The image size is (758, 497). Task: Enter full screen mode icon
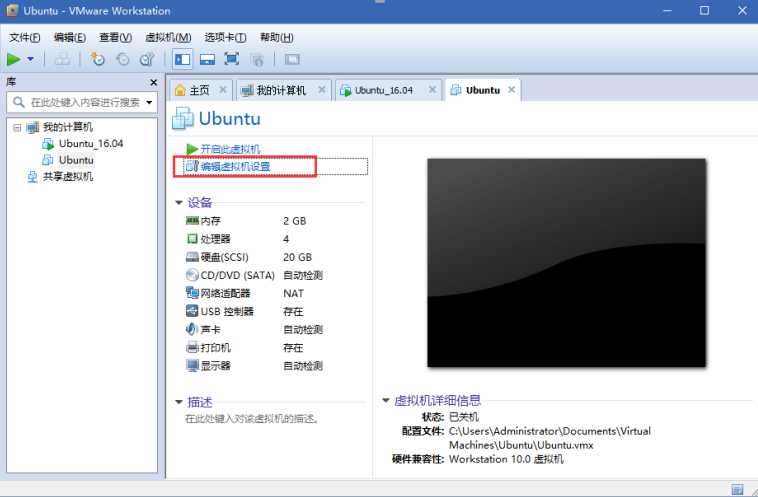(232, 59)
